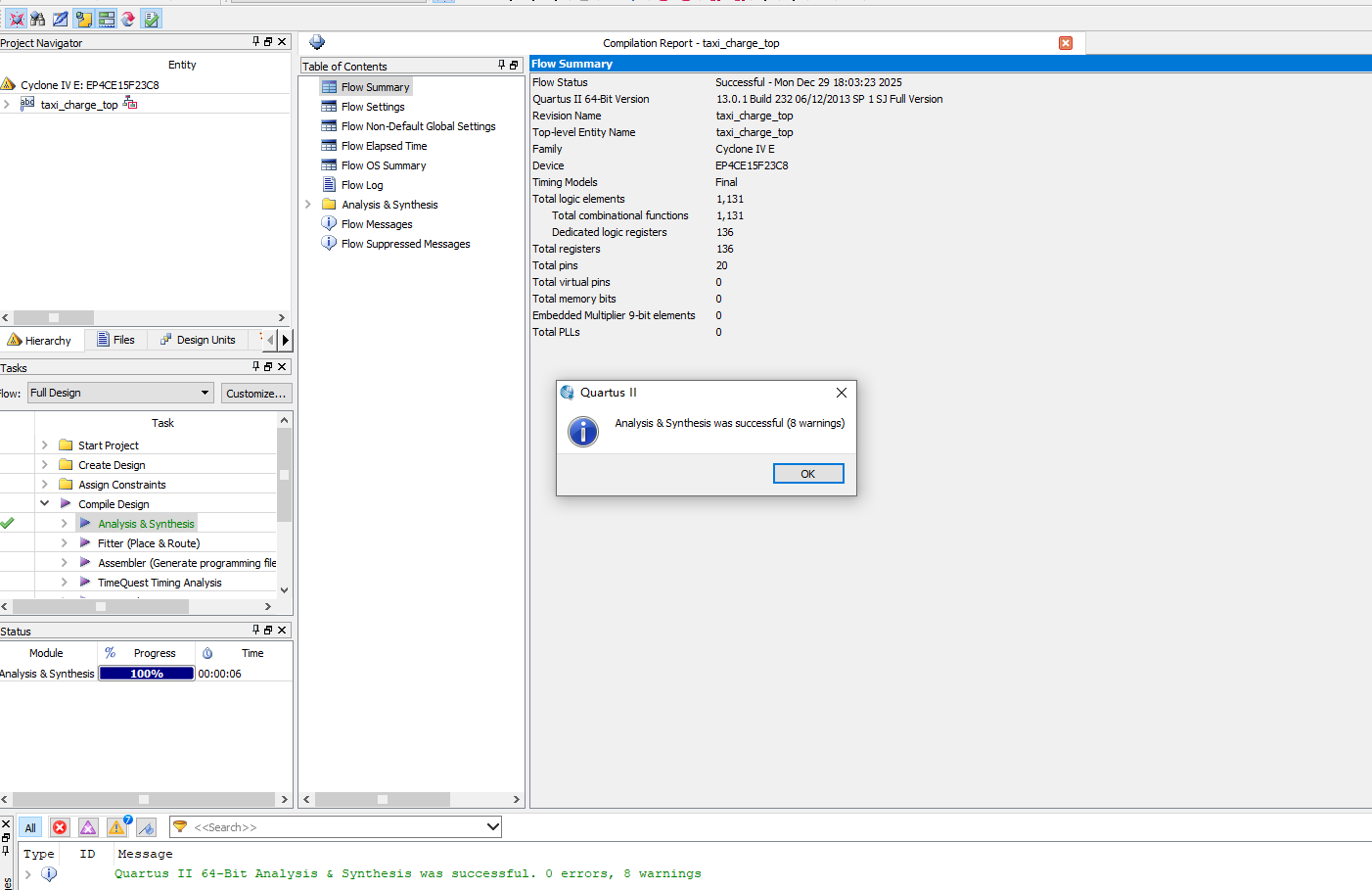
Task: Click the Flow Messages info icon
Action: tap(329, 223)
